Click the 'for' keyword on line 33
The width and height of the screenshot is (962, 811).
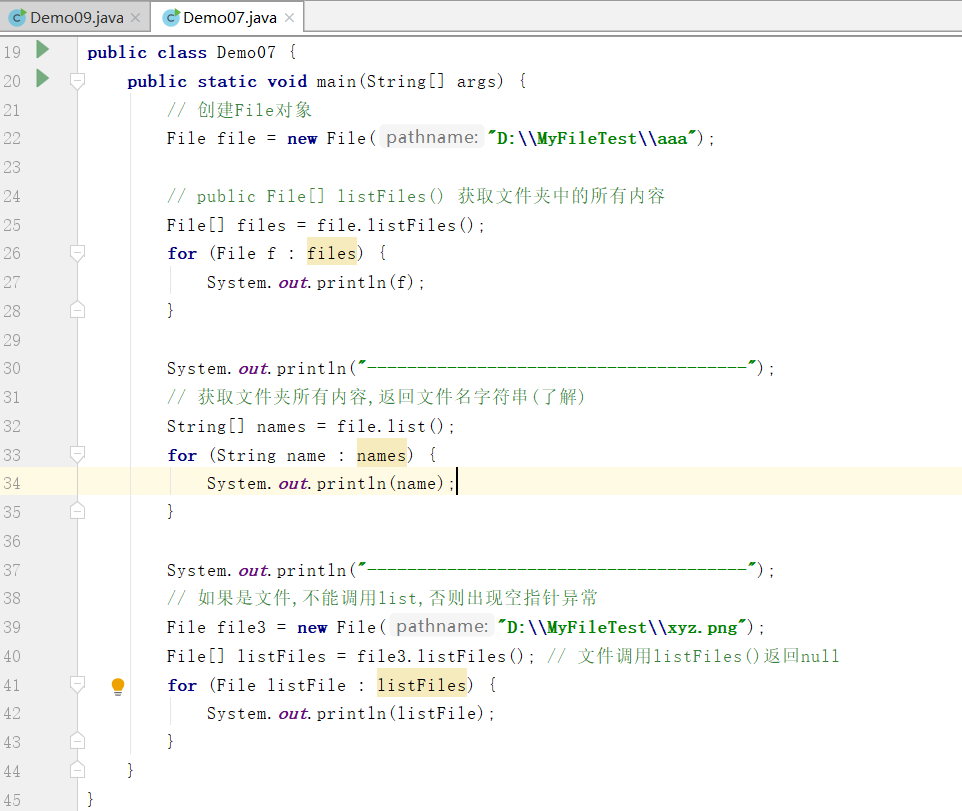[182, 455]
